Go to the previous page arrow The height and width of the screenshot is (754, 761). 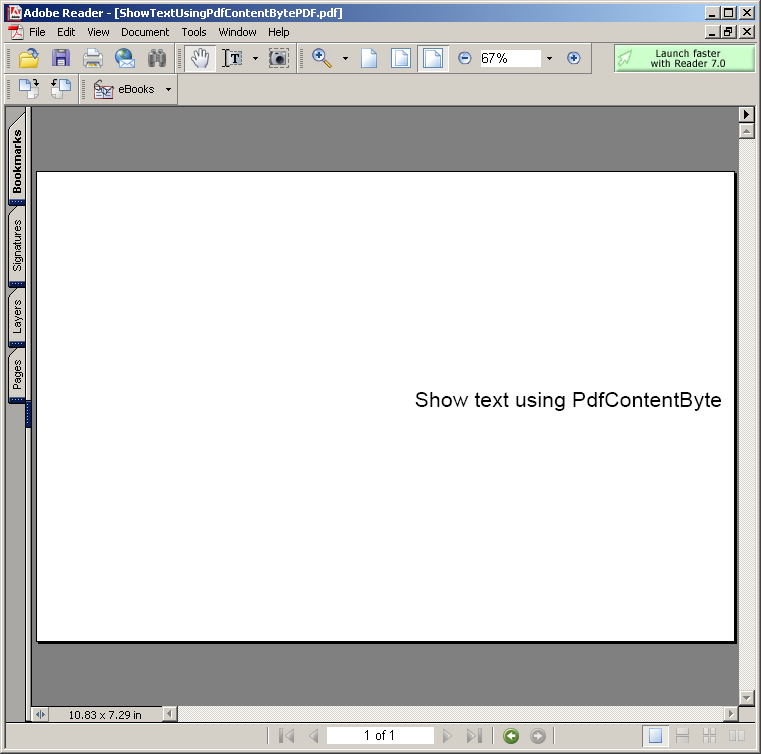(x=314, y=736)
